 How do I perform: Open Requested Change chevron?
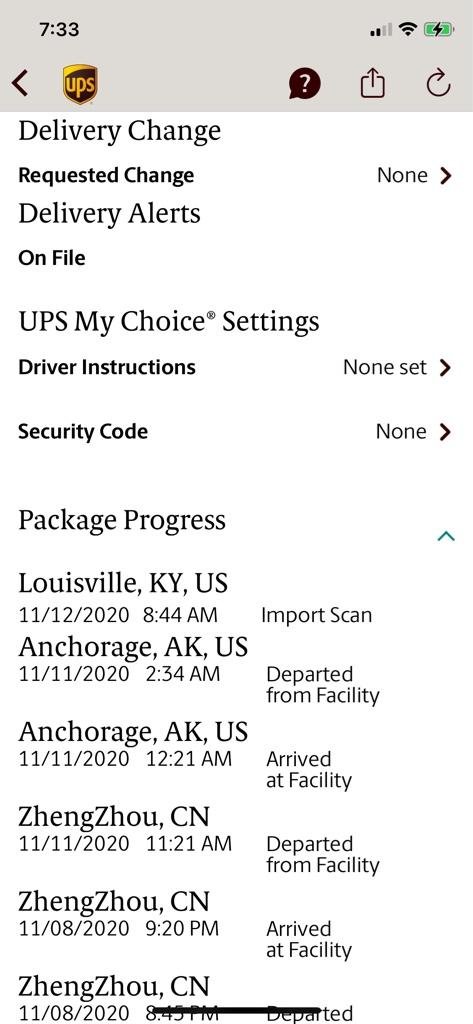[446, 176]
